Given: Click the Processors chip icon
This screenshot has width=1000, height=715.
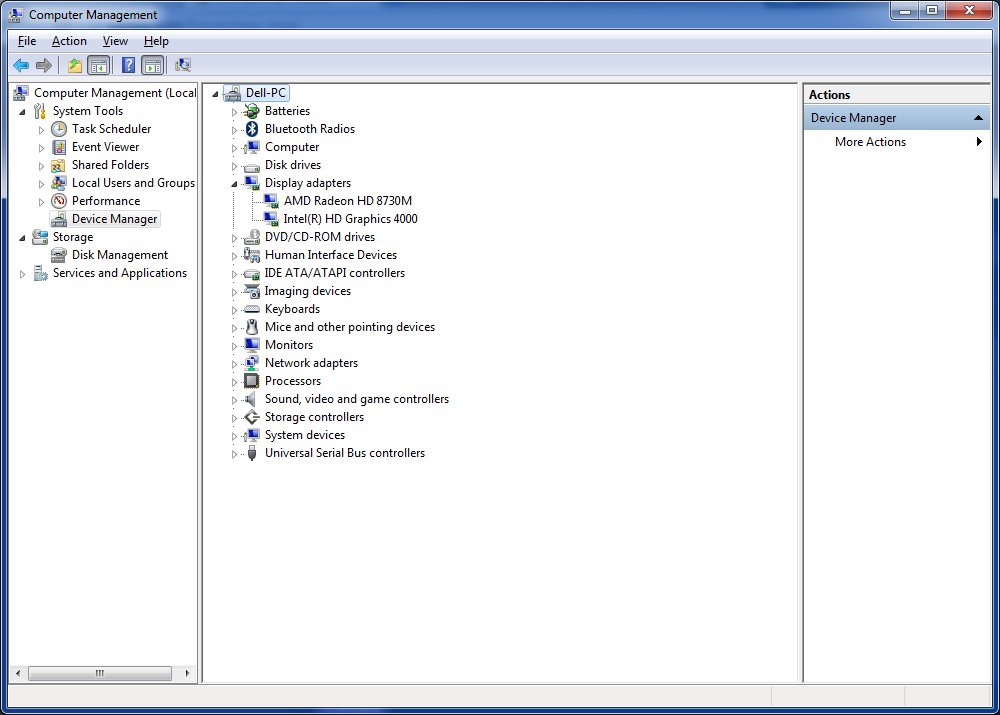Looking at the screenshot, I should tap(252, 381).
